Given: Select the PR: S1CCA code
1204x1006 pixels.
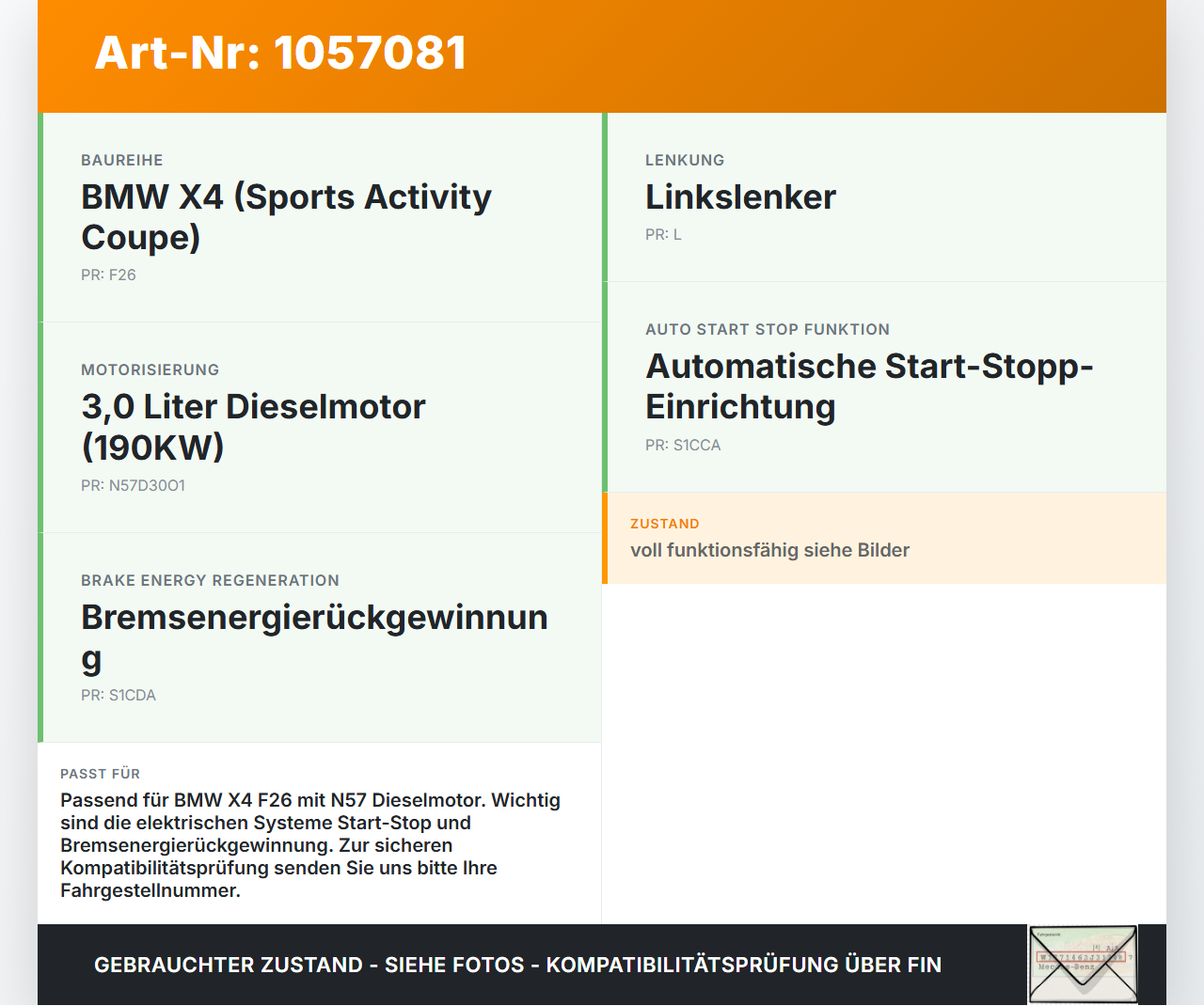Looking at the screenshot, I should [683, 445].
